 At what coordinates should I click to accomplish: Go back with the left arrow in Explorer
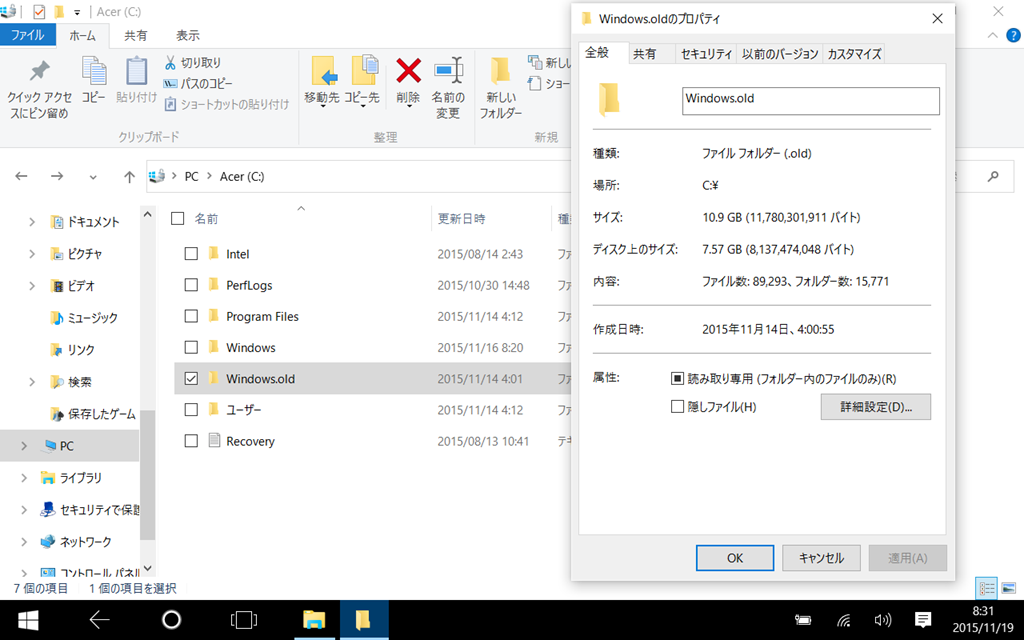[22, 176]
